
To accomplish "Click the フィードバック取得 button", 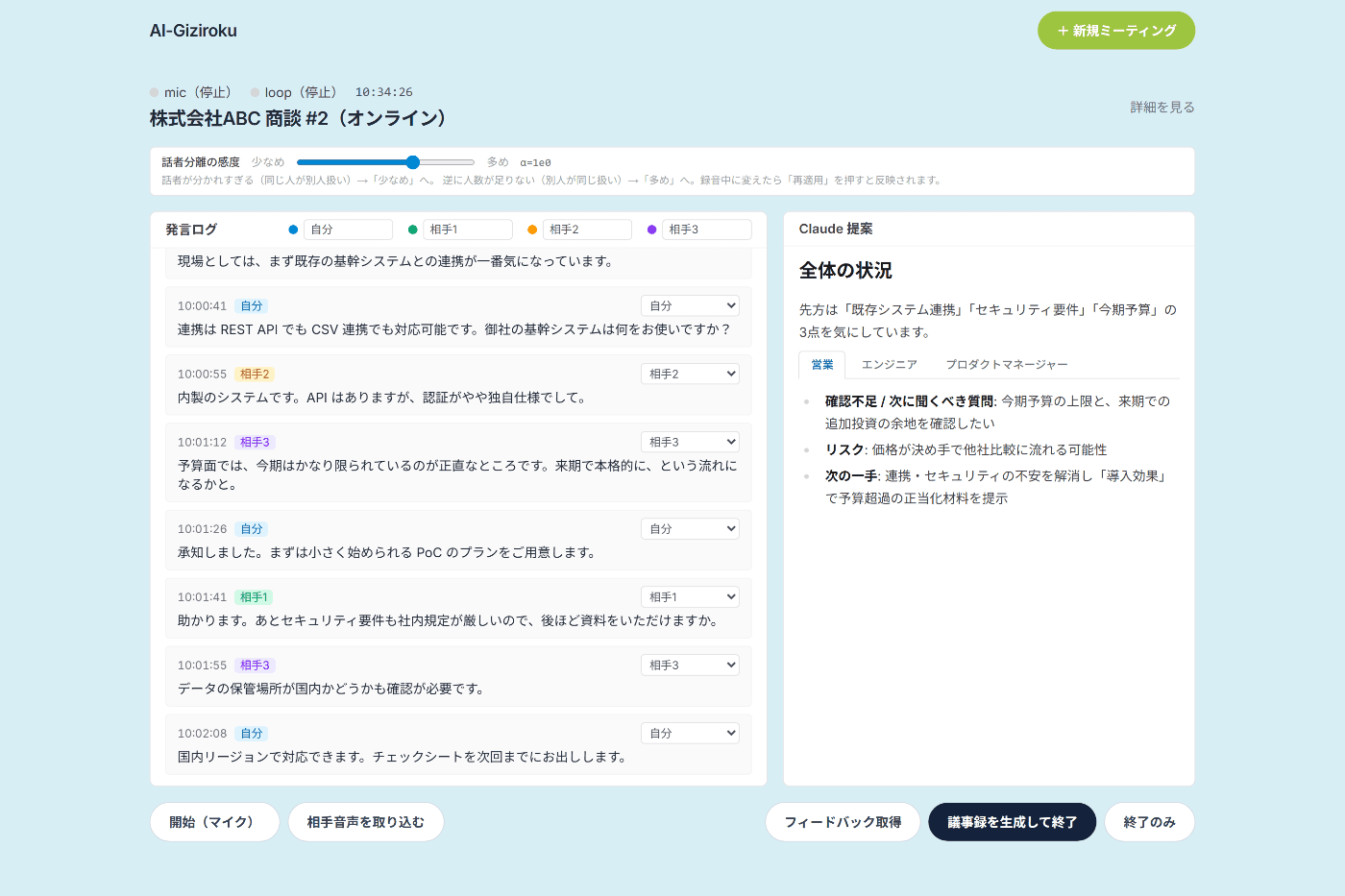I will pos(843,822).
